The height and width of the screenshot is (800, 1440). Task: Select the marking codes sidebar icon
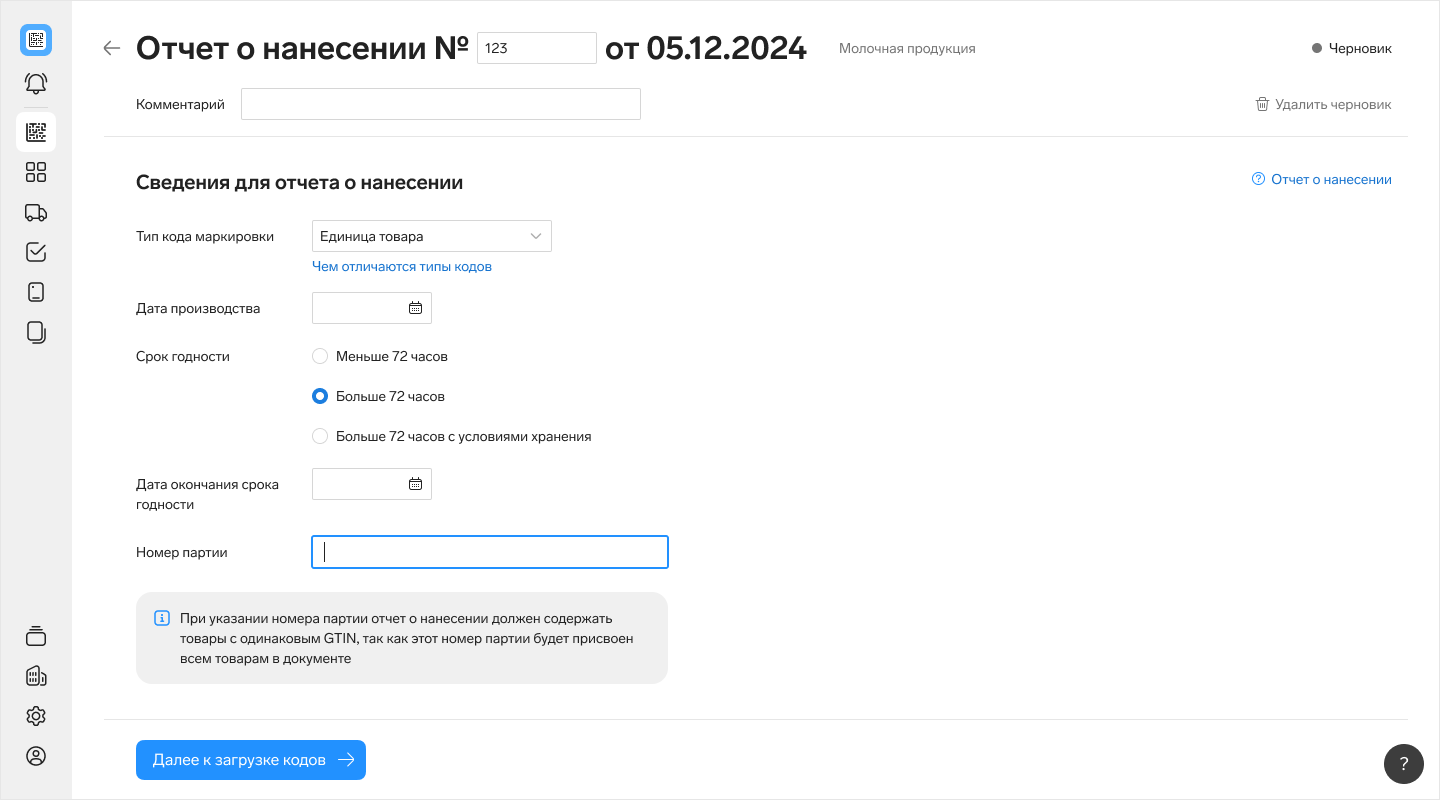point(36,132)
